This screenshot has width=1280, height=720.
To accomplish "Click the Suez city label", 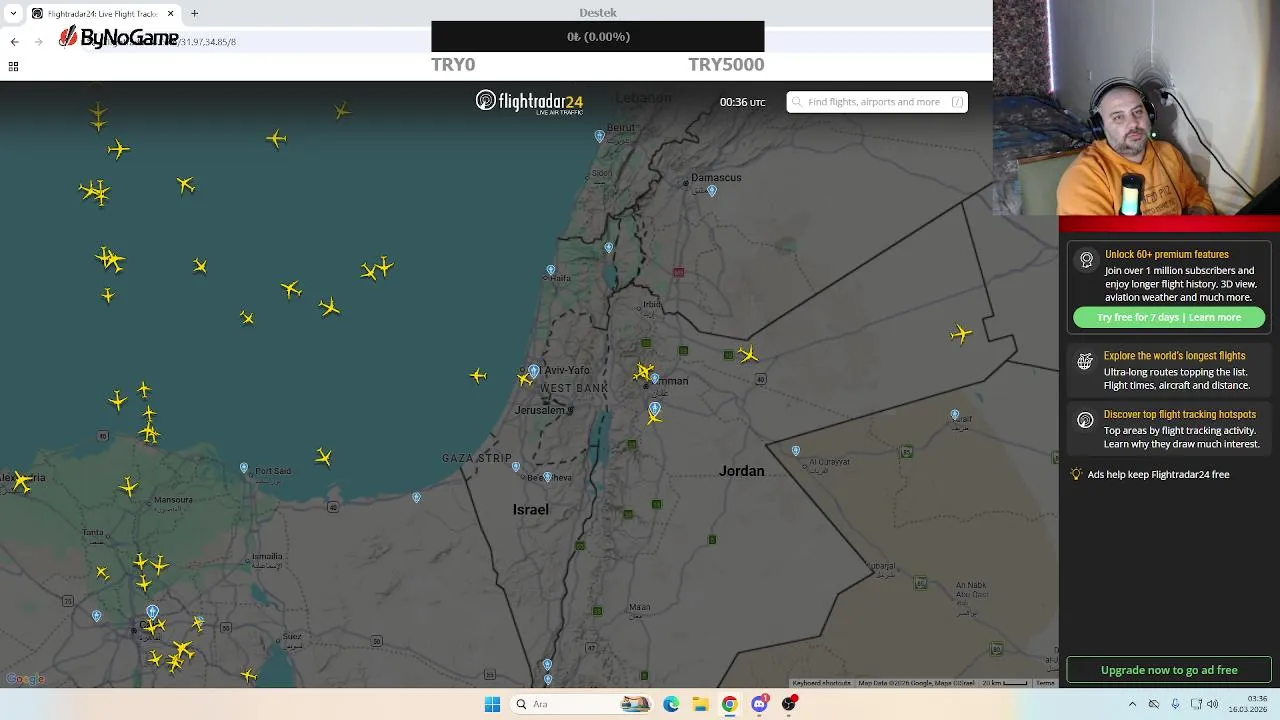I will pos(292,636).
